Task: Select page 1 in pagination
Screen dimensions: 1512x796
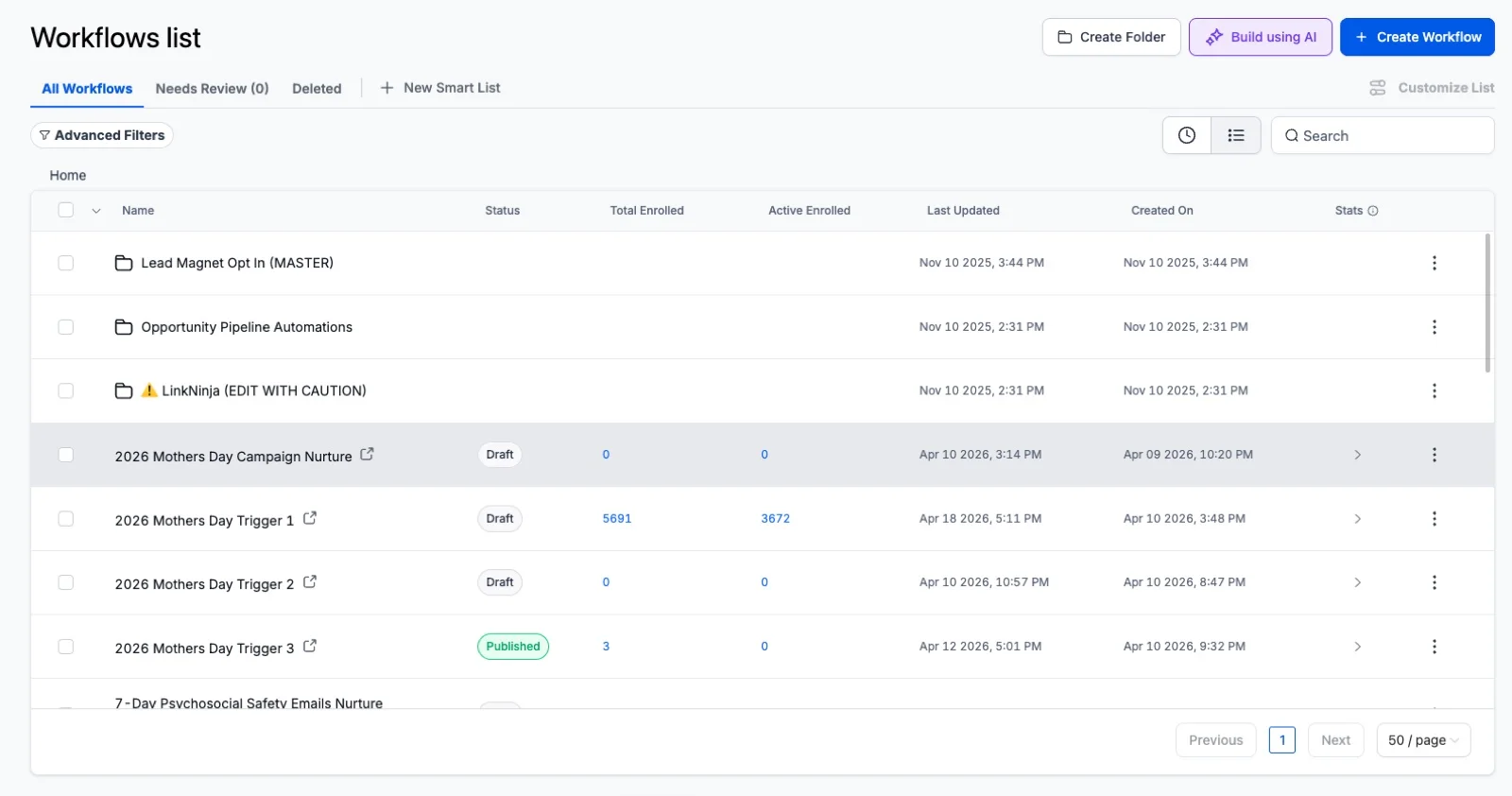Action: (x=1282, y=740)
